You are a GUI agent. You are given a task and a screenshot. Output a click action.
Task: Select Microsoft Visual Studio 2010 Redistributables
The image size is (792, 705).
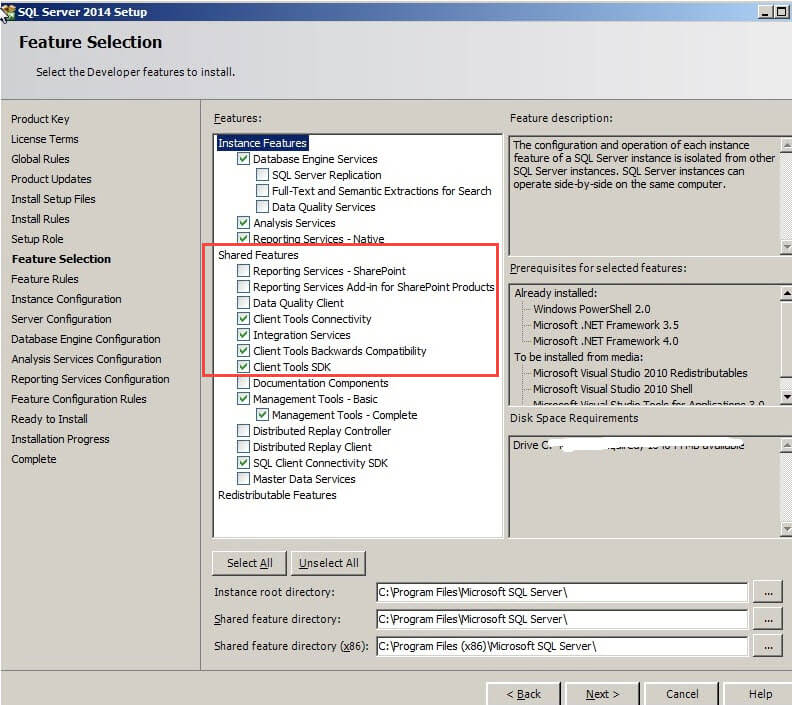click(x=640, y=373)
